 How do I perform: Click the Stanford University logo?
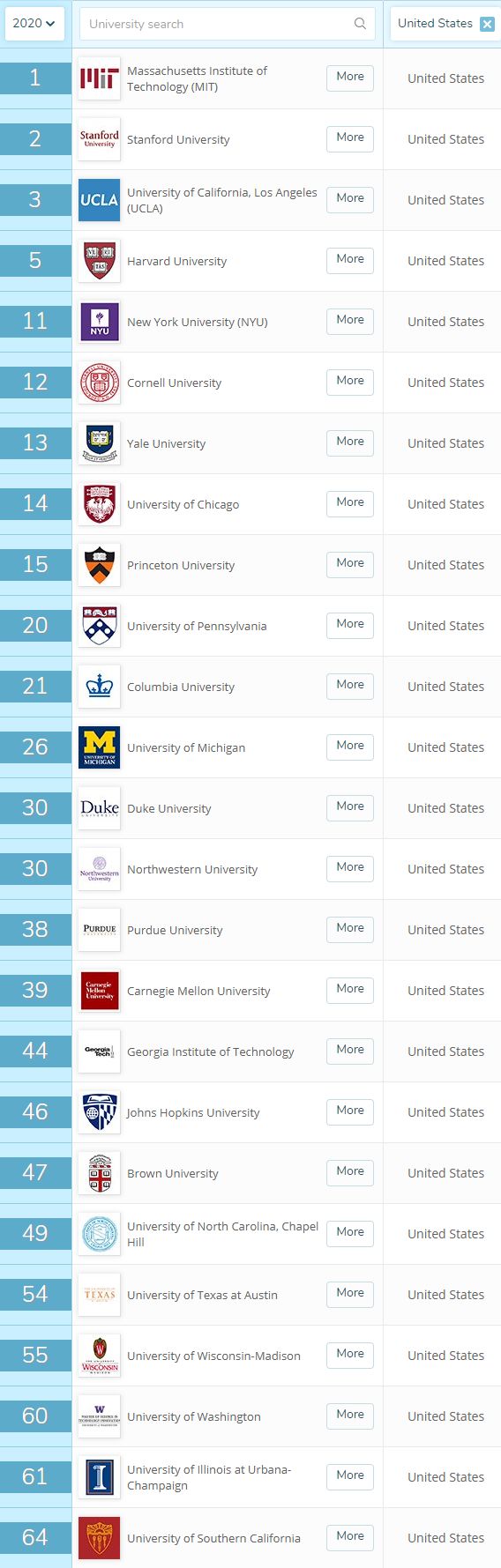pyautogui.click(x=99, y=139)
